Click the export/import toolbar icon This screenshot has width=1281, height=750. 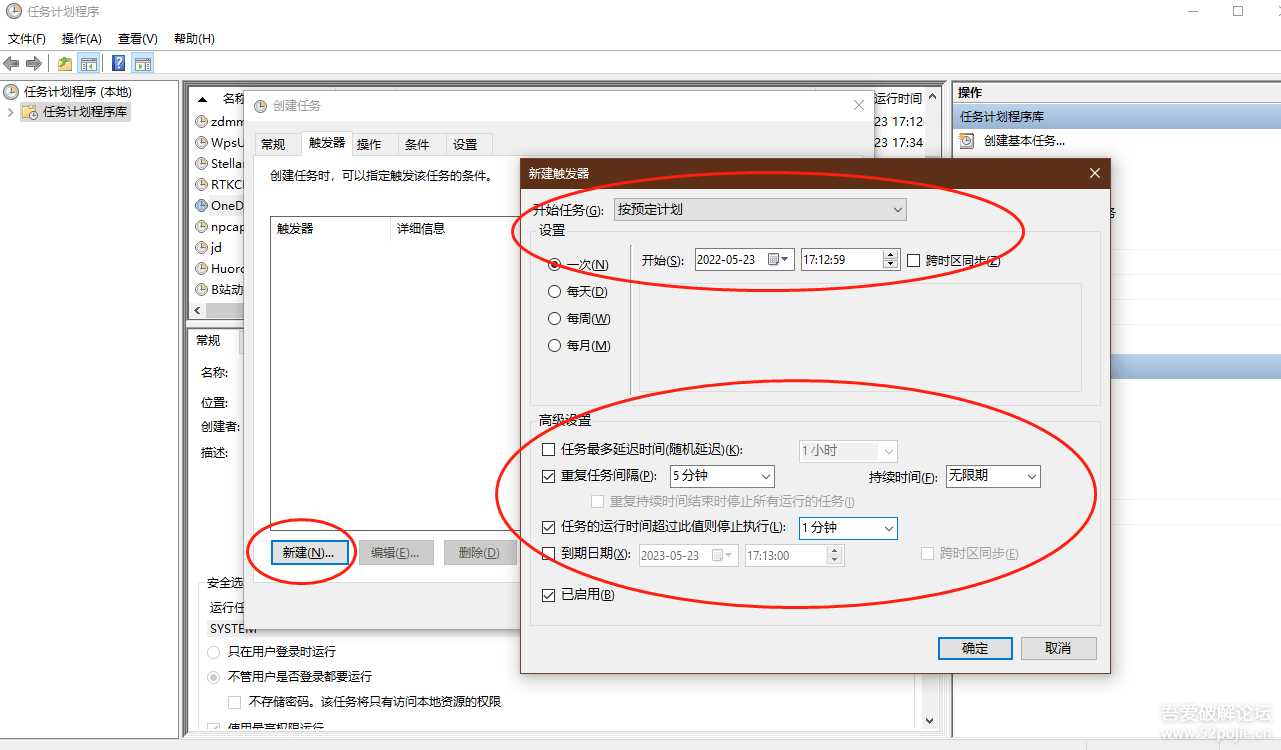(x=64, y=62)
